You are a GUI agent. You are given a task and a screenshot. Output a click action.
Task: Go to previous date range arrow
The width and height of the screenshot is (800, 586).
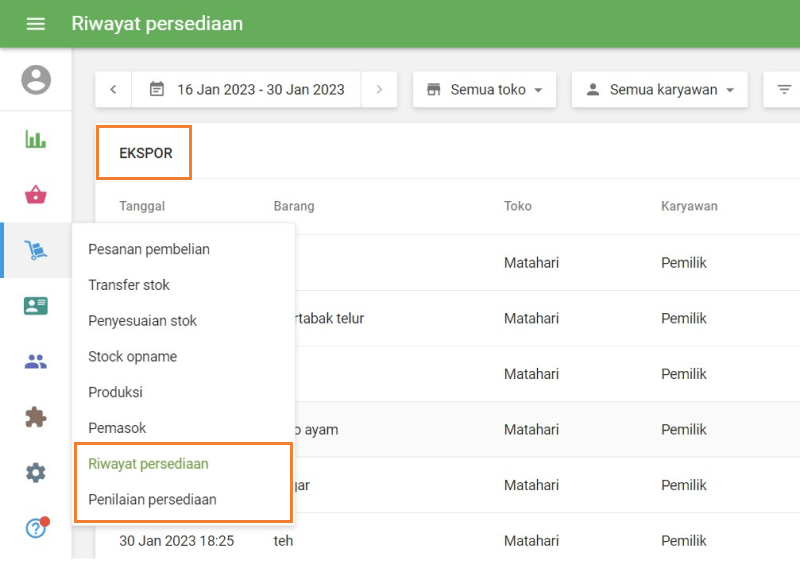[x=113, y=89]
